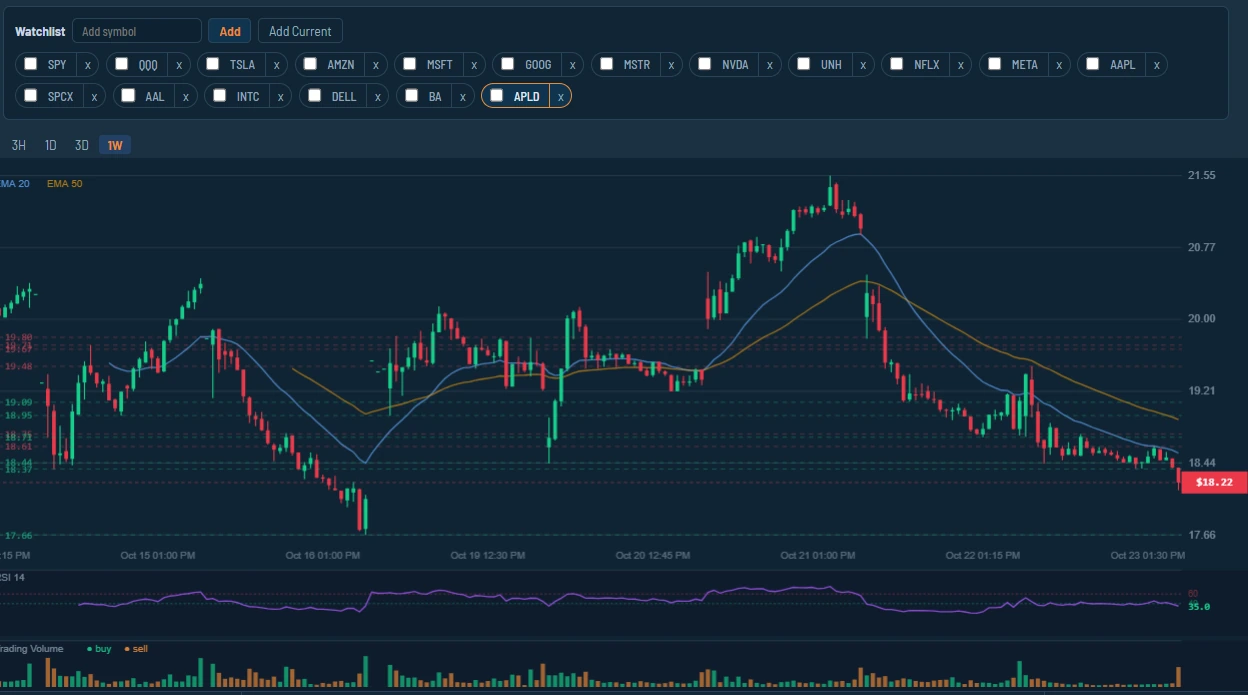
Task: Remove AMZN using its x button
Action: pos(376,65)
